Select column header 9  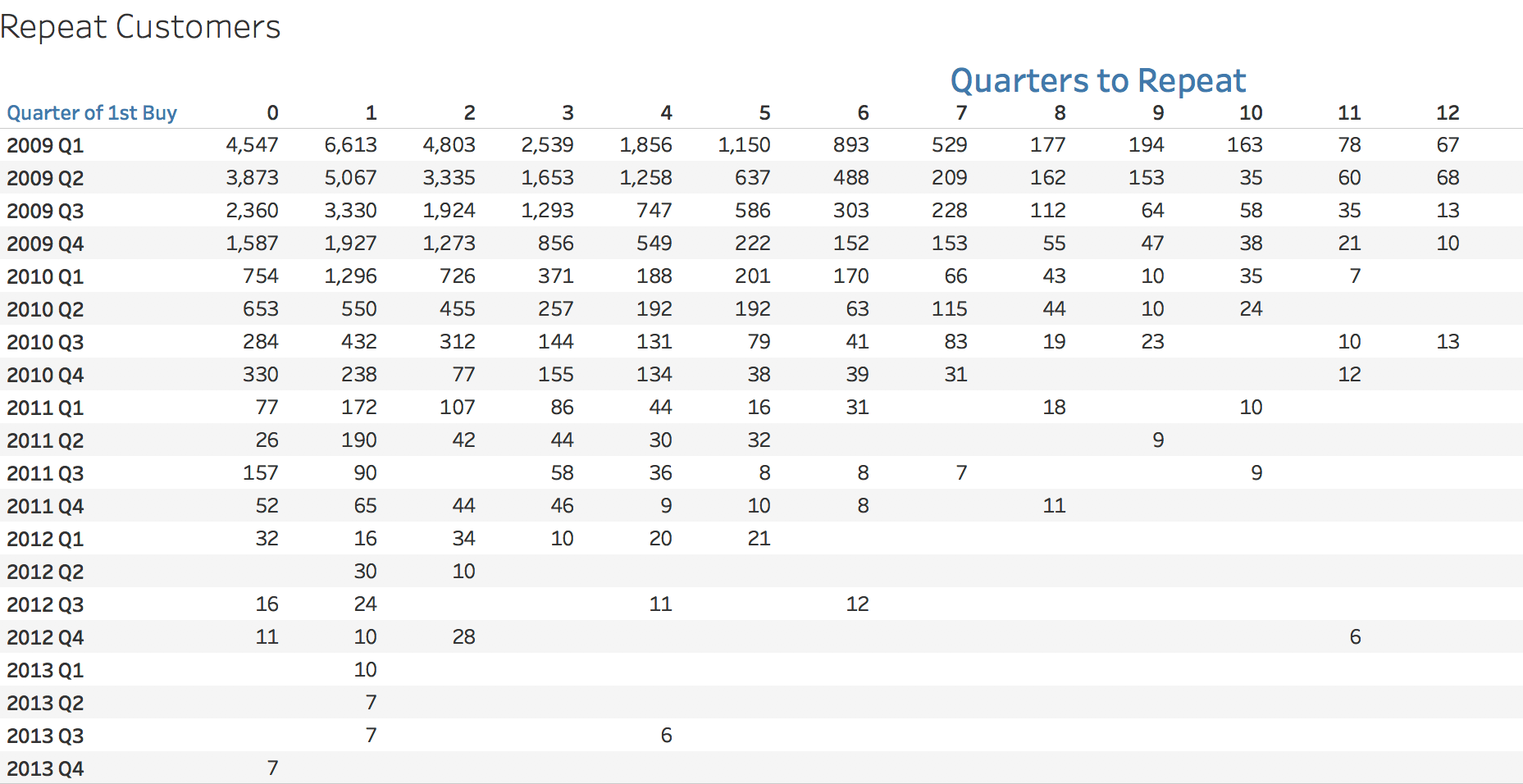(1158, 112)
